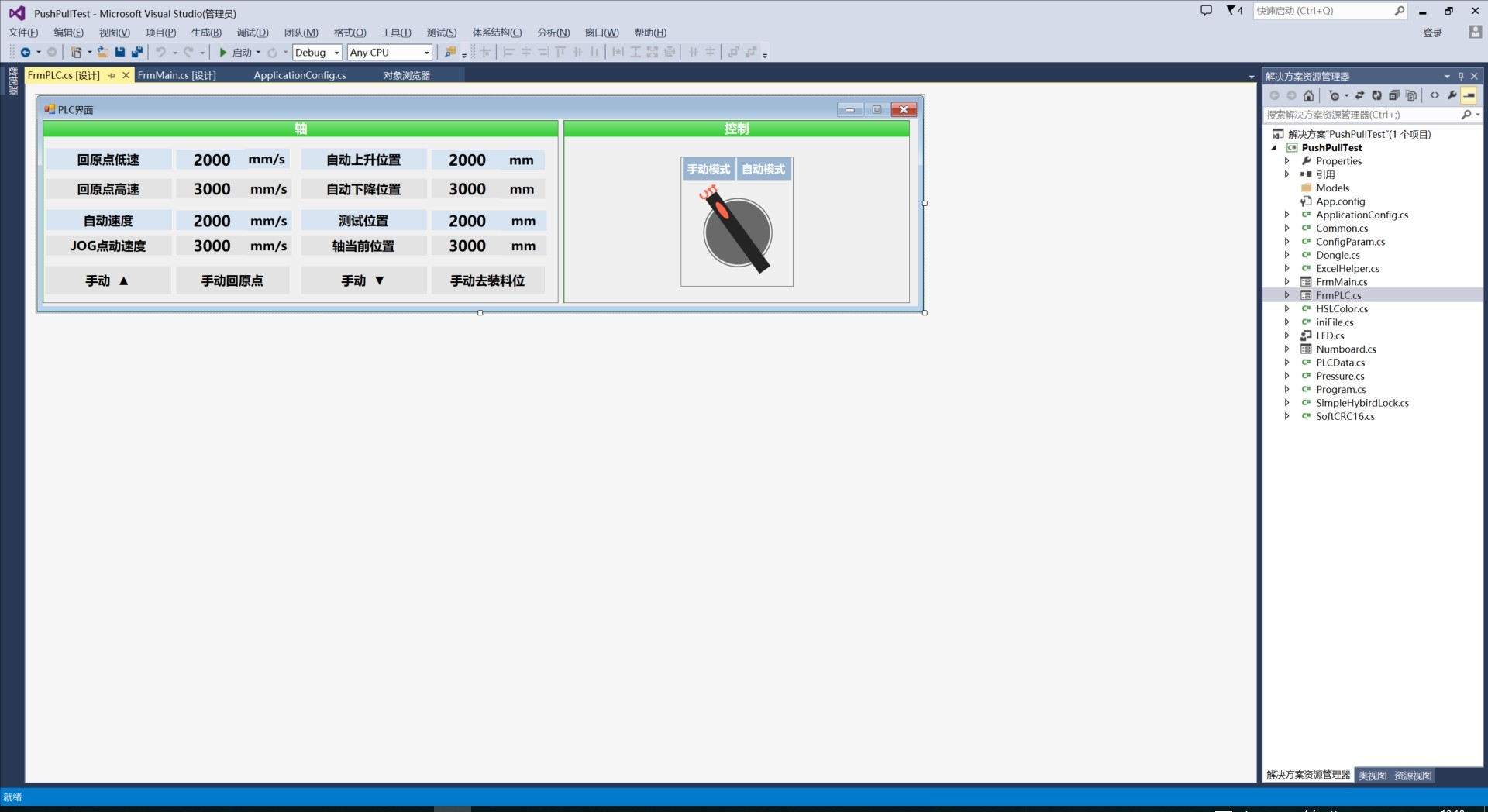Switch to the 类视图 panel tab
Viewport: 1488px width, 812px height.
click(1373, 776)
